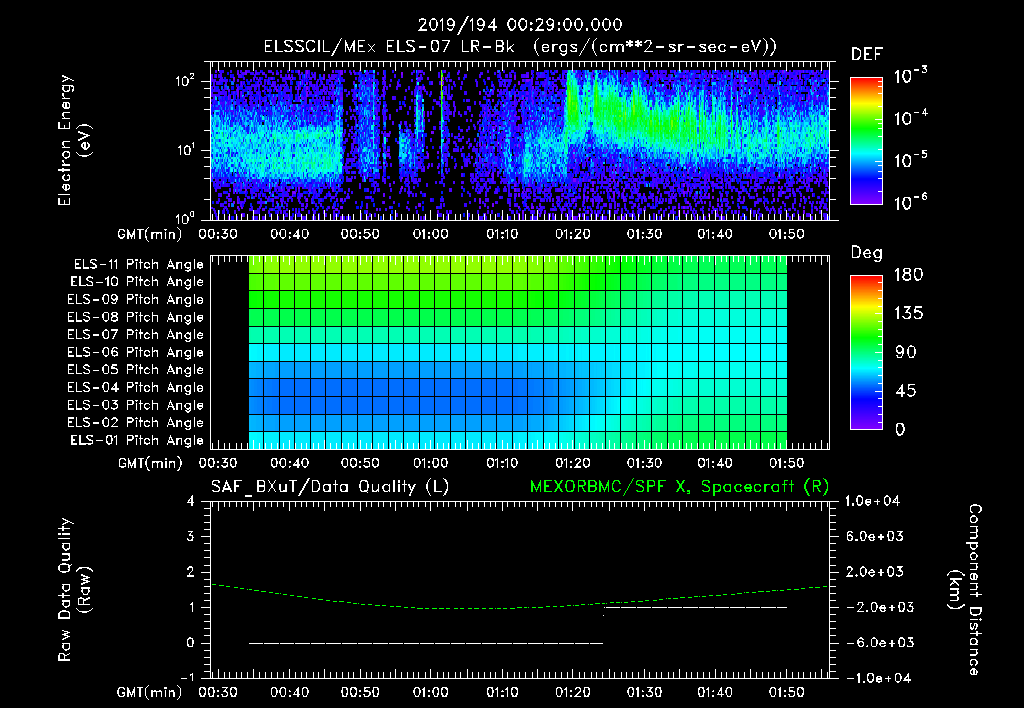The height and width of the screenshot is (708, 1024).
Task: Click the Electron Energy (eV) axis label
Action: point(74,141)
